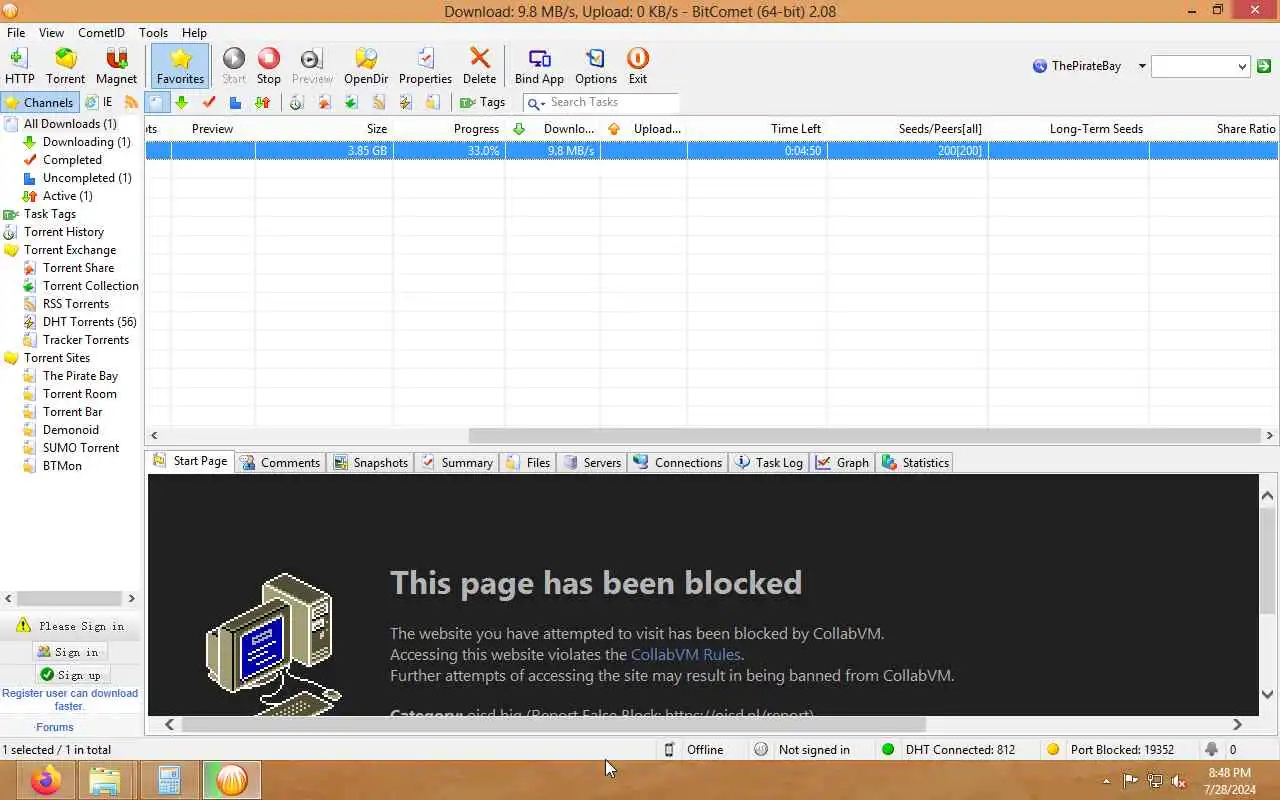
Task: Switch to the Snapshots tab
Action: pos(371,462)
